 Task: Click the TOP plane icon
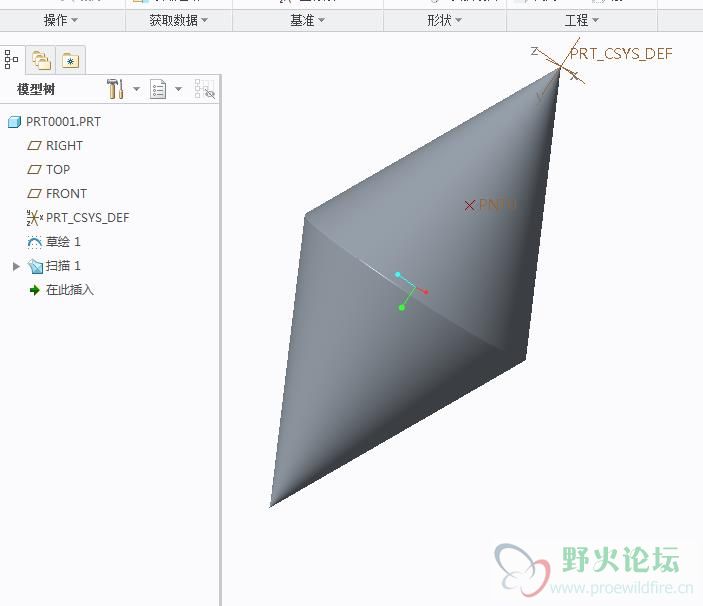[x=34, y=169]
